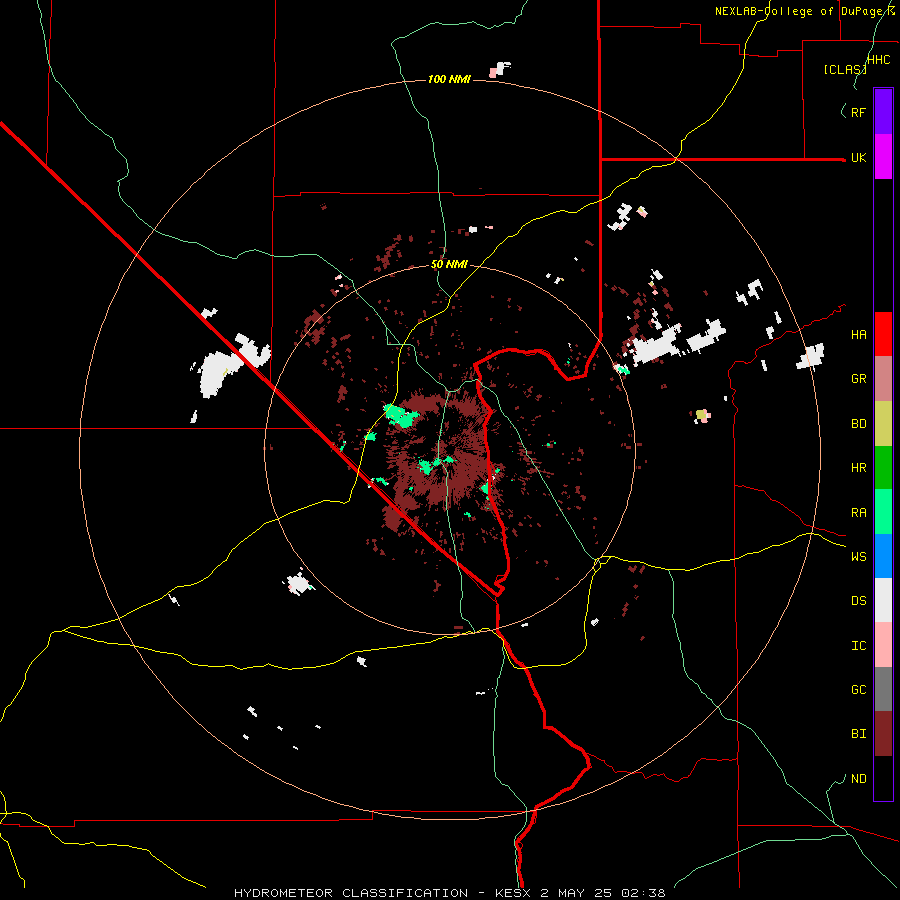Click the DS legend label
Screen dimensions: 900x900
(858, 601)
